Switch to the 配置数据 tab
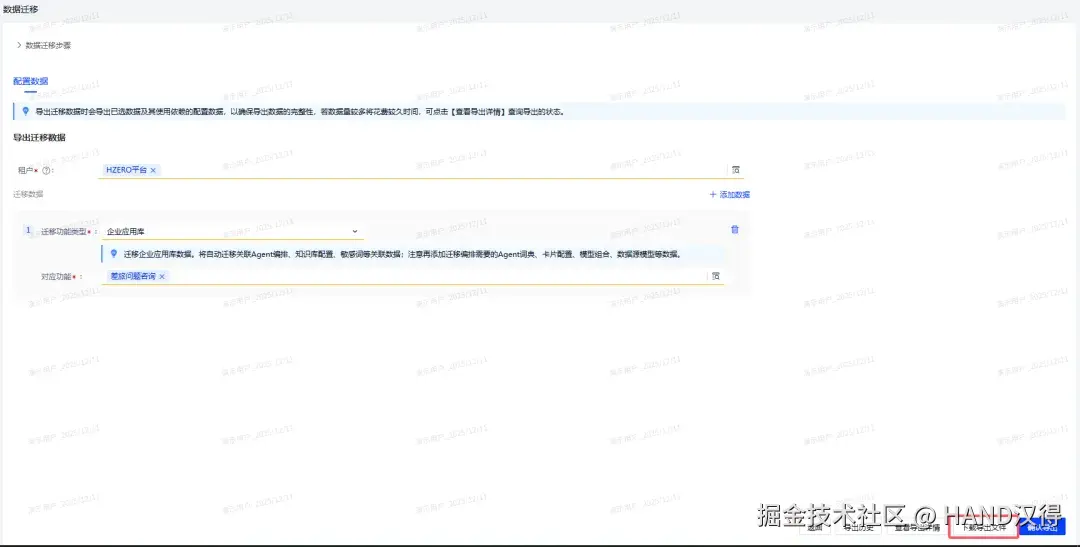 click(30, 81)
